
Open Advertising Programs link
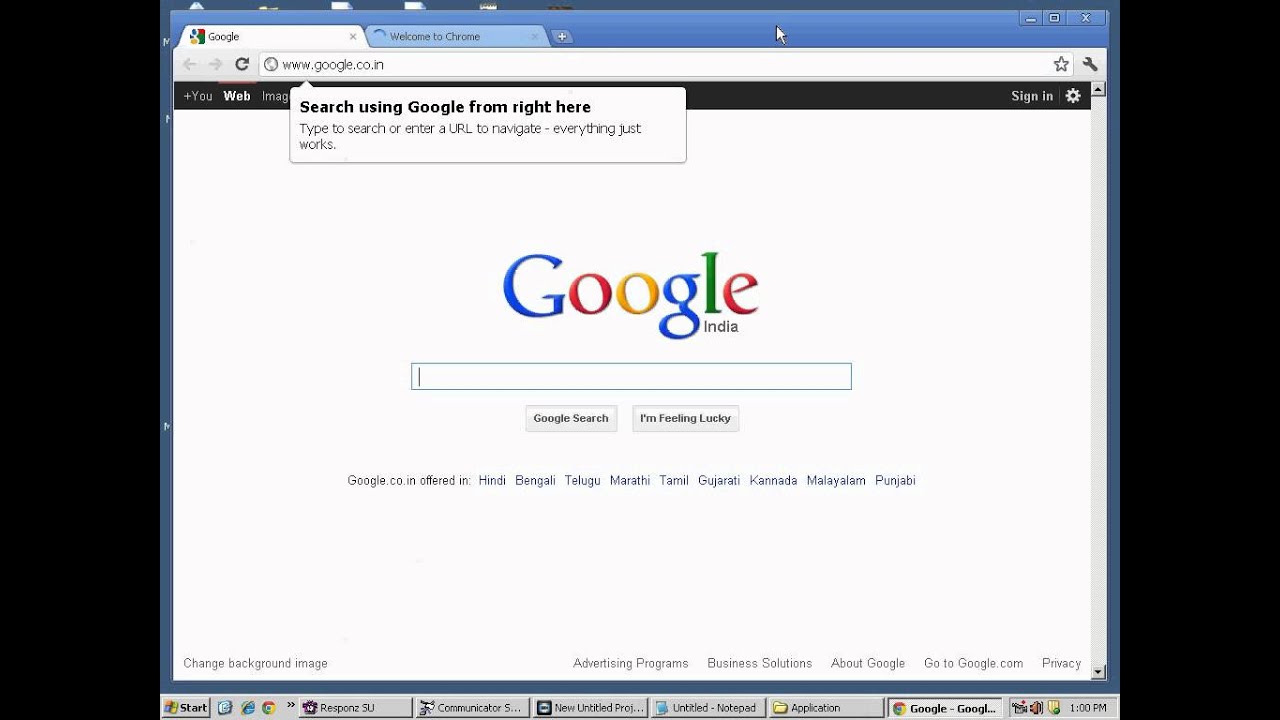click(x=631, y=663)
